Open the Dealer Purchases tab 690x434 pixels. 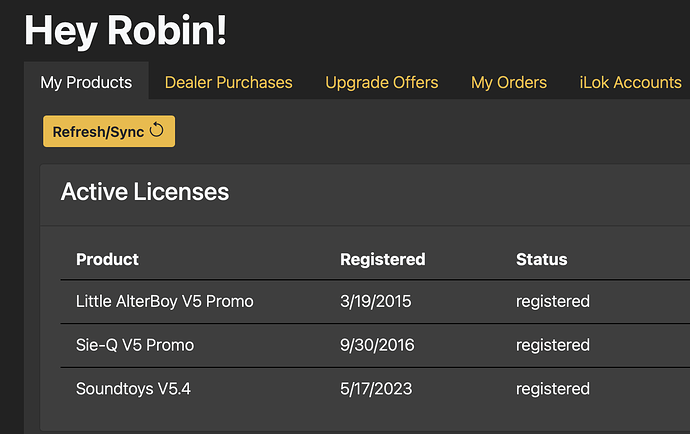(228, 82)
